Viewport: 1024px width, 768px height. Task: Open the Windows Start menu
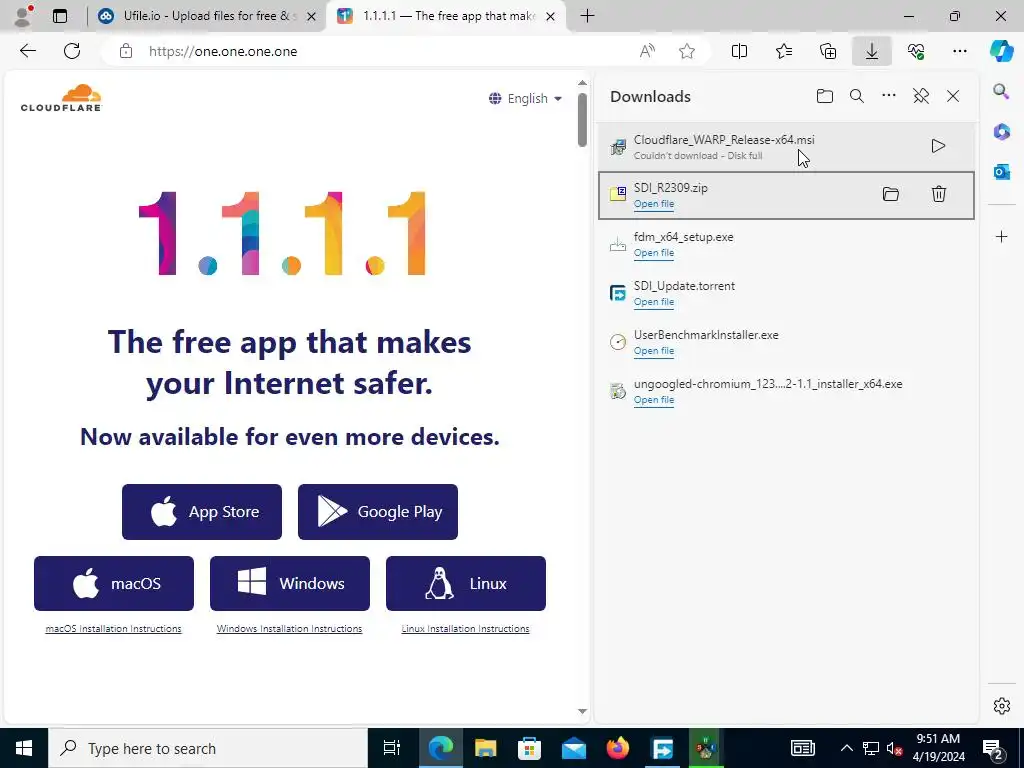24,748
